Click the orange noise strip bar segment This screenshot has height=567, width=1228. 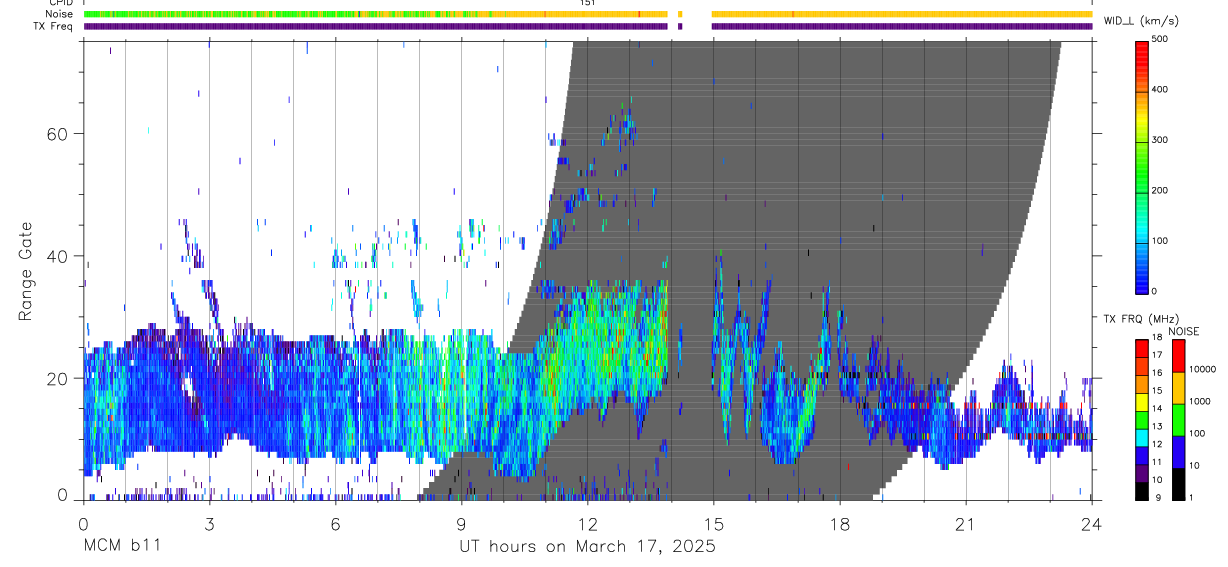click(x=902, y=14)
